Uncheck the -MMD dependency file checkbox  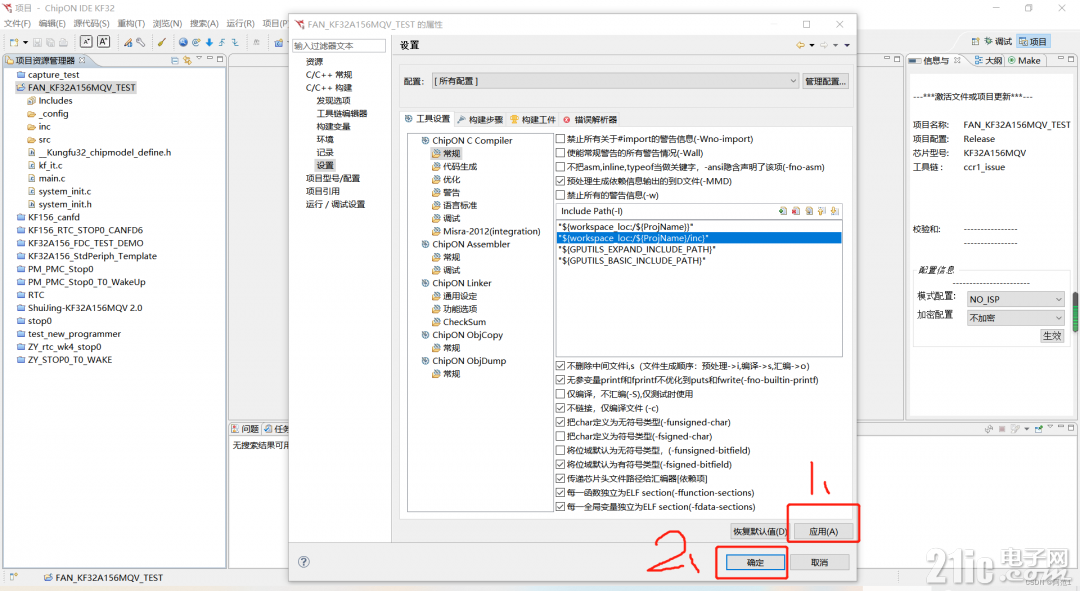coord(561,181)
